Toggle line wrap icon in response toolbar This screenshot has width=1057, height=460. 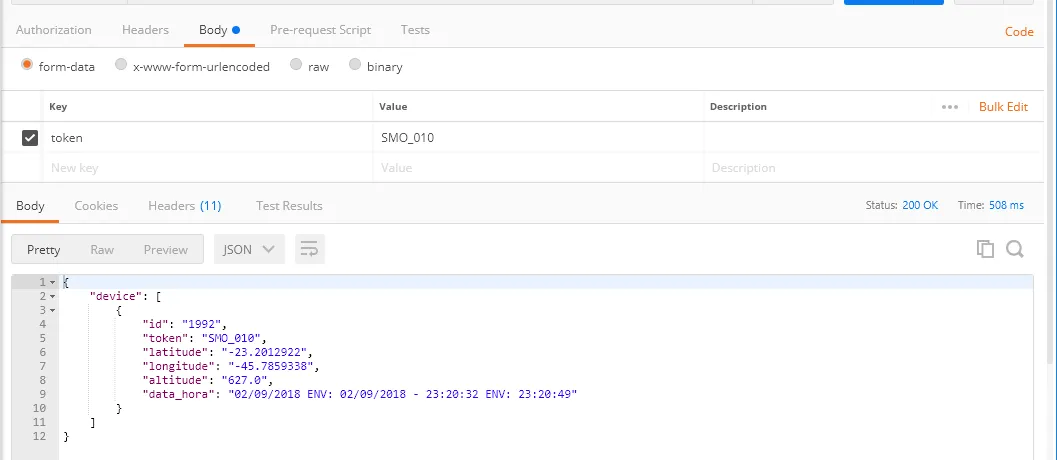(310, 250)
